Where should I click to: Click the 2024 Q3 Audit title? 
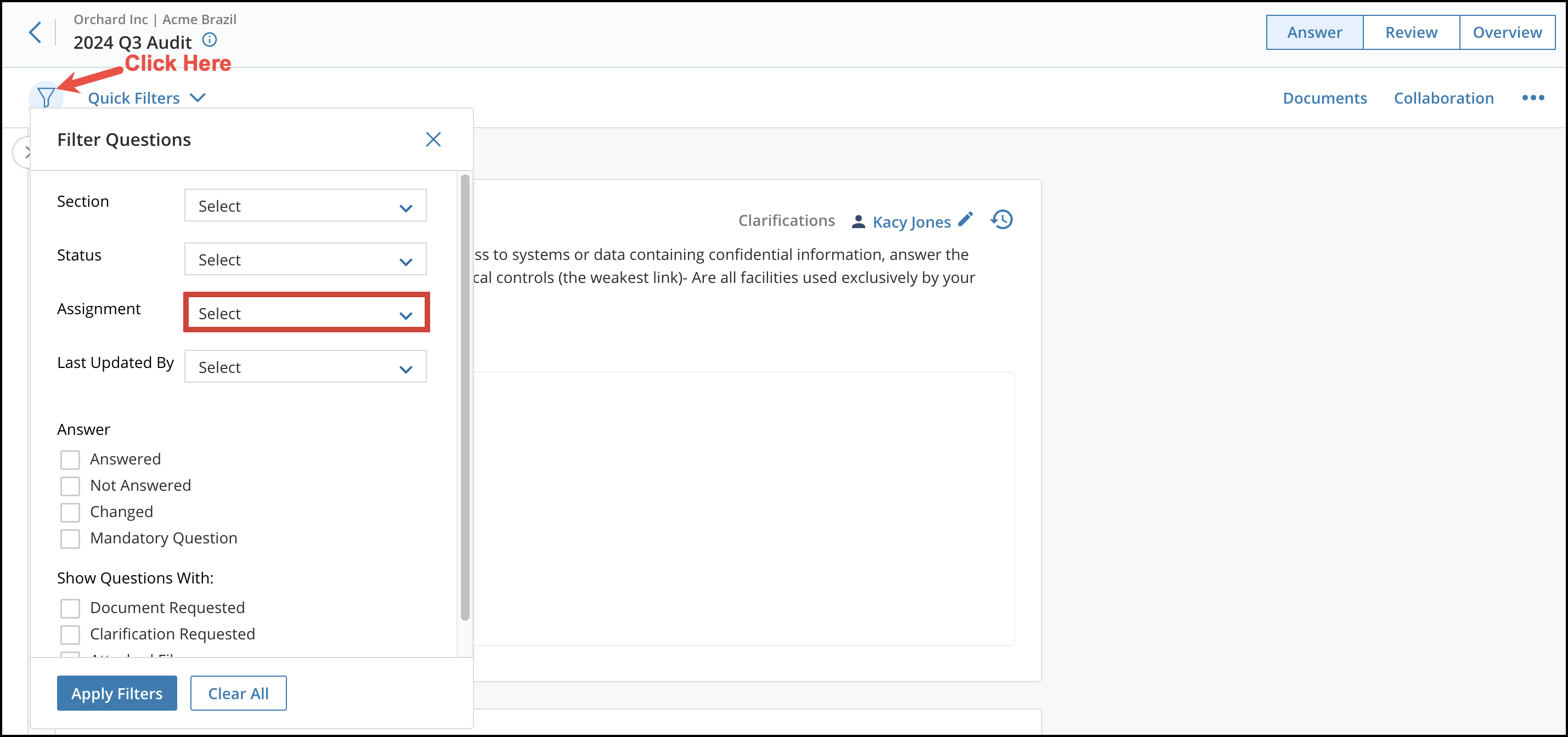coord(133,43)
